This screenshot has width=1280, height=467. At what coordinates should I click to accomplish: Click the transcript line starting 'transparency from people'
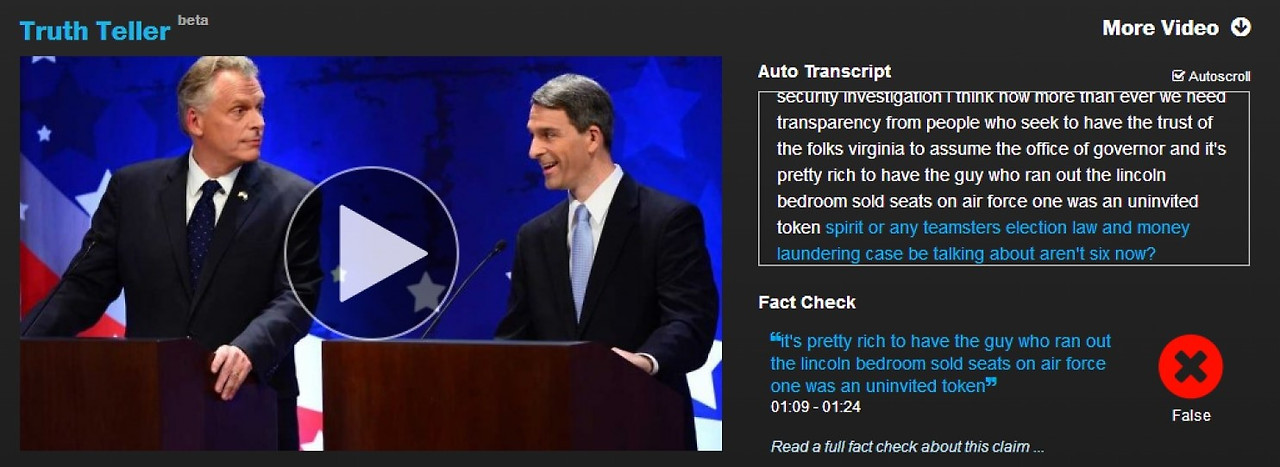(x=995, y=123)
